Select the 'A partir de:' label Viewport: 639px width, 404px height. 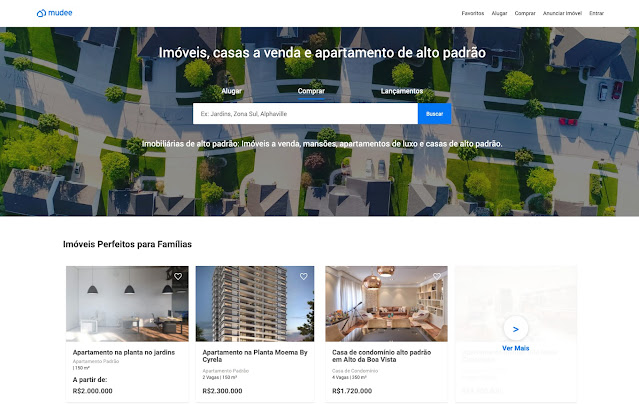(x=90, y=380)
